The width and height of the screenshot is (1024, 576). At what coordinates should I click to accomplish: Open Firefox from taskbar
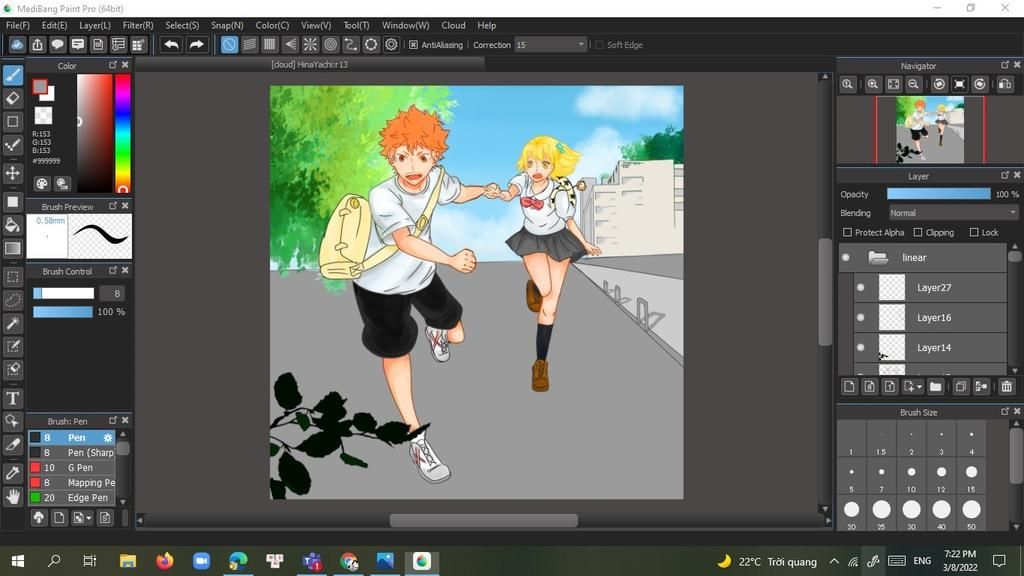click(165, 561)
